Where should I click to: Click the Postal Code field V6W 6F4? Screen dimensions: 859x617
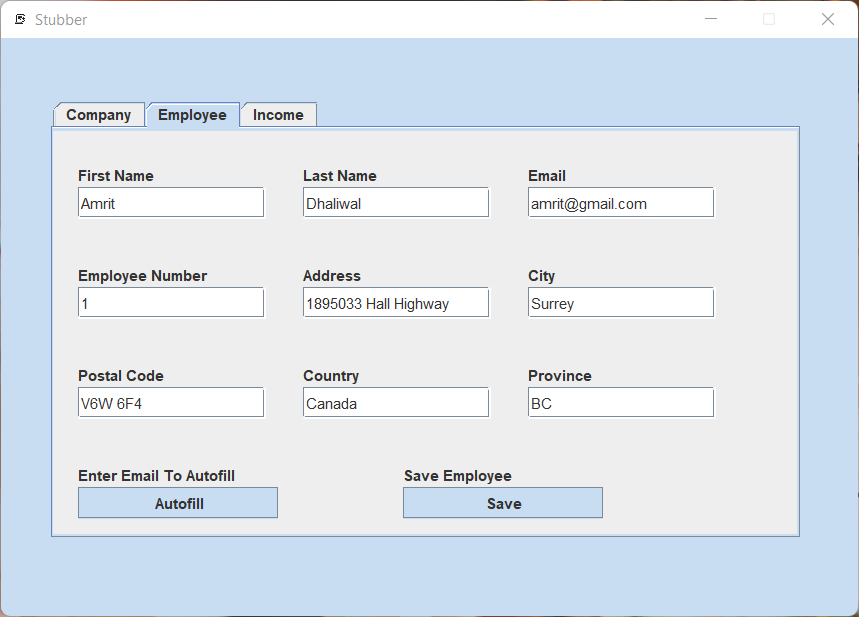coord(171,403)
